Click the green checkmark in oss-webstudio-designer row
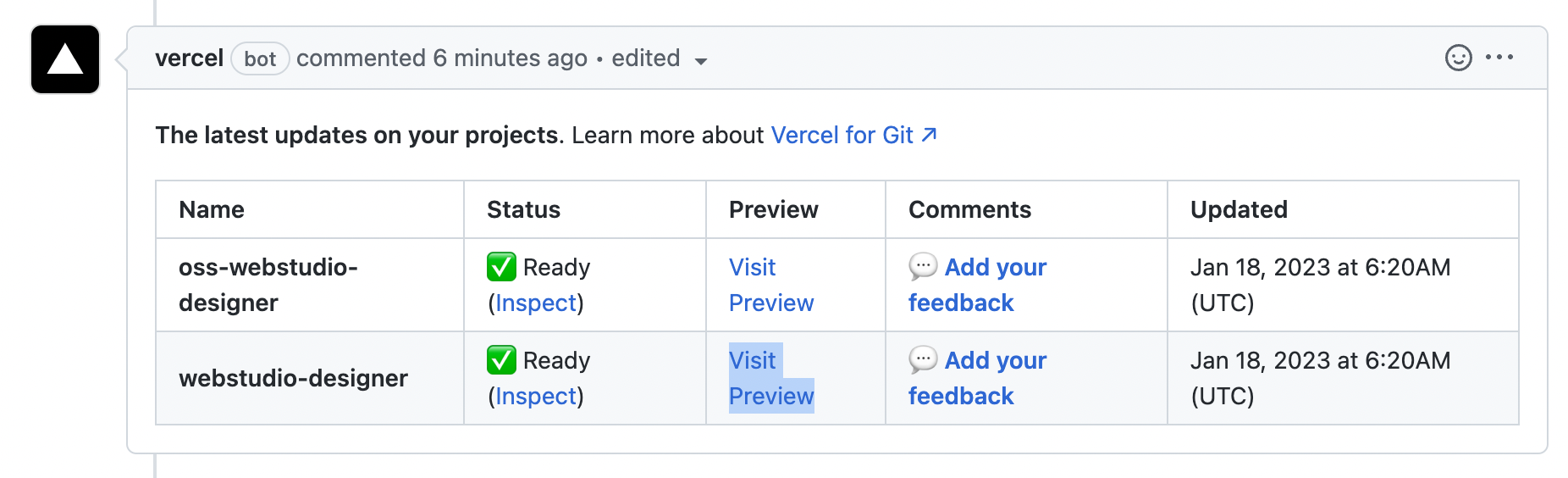 (501, 267)
